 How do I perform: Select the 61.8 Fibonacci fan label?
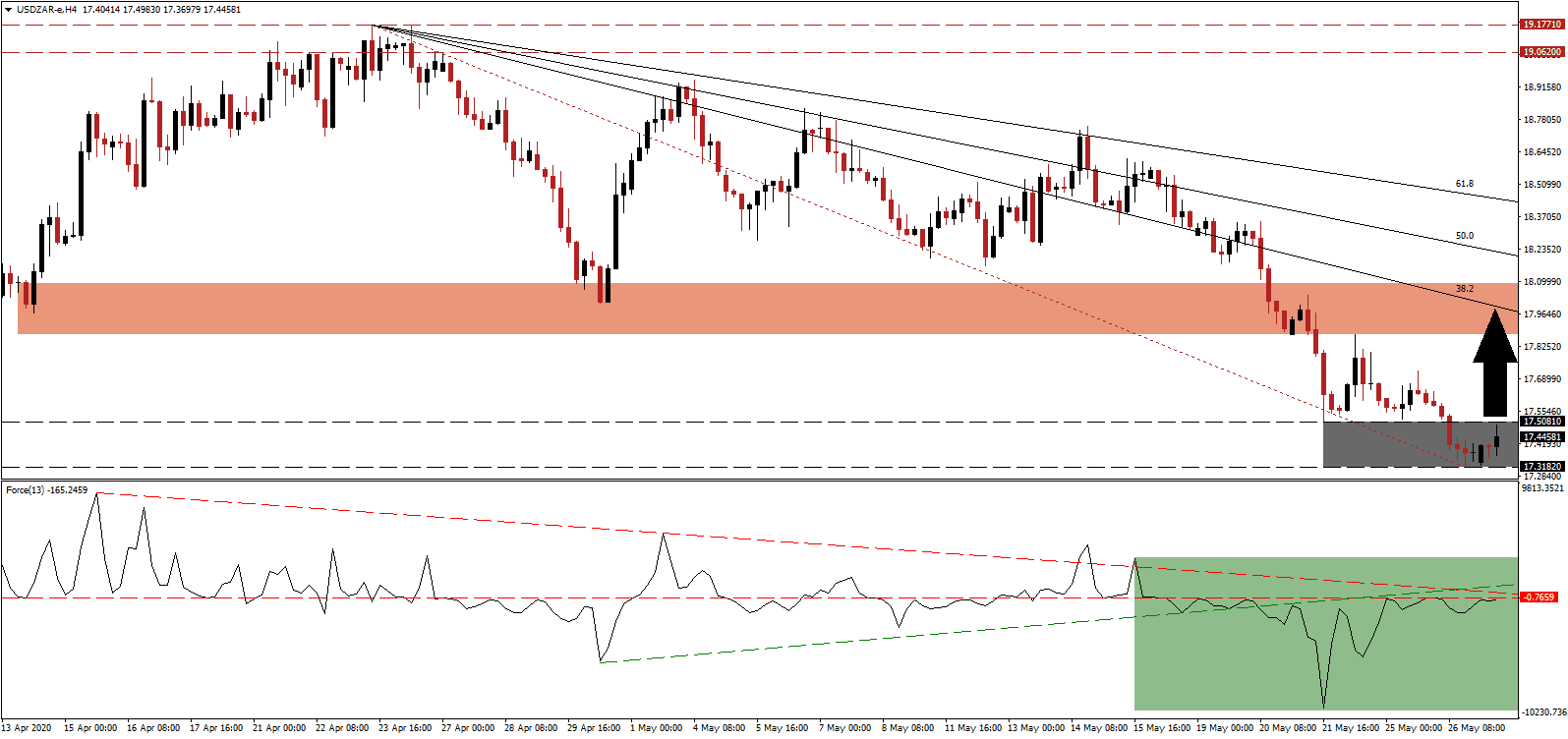point(1464,184)
